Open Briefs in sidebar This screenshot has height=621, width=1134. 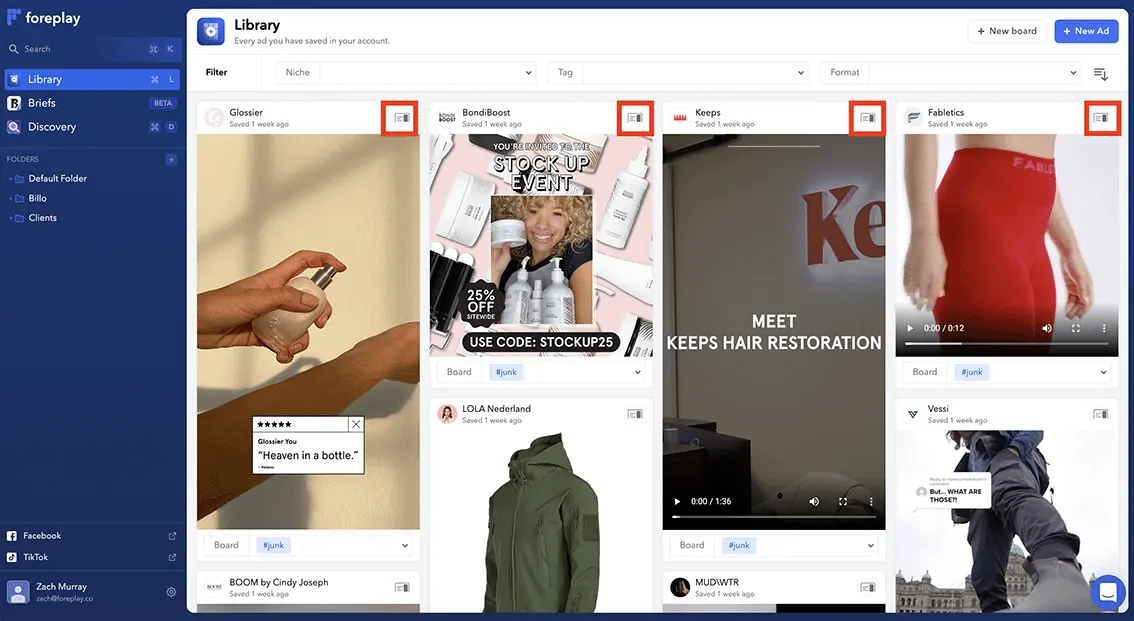[x=92, y=103]
